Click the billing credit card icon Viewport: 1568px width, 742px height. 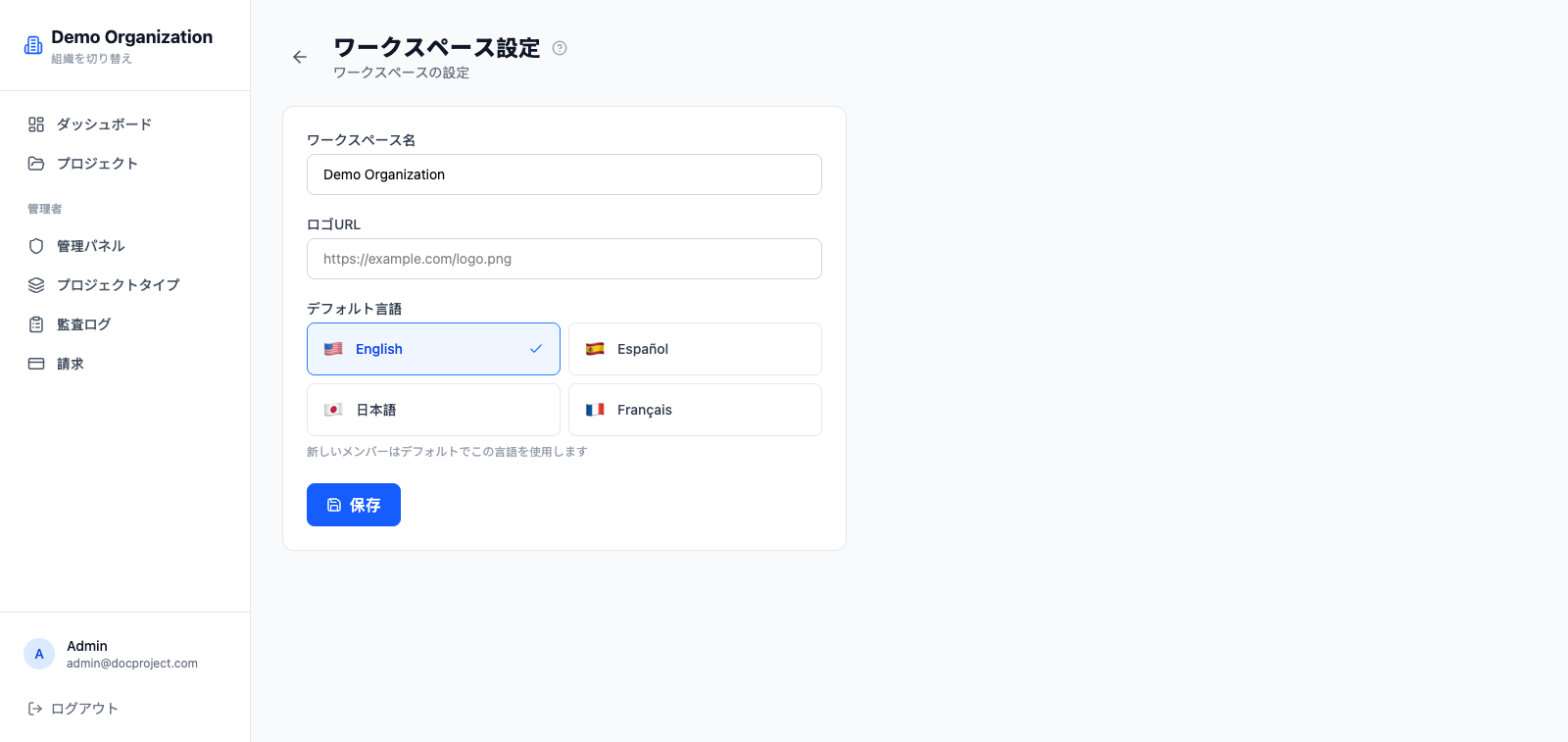coord(36,364)
